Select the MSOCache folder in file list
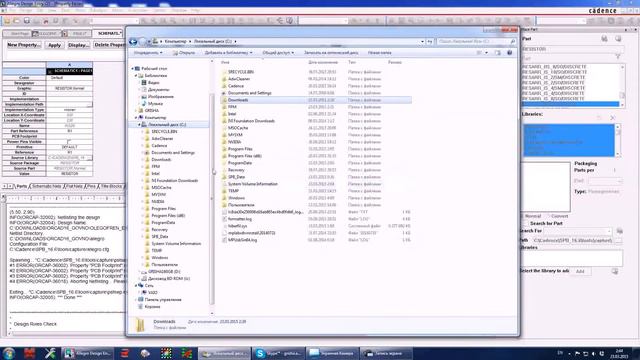This screenshot has width=640, height=360. pos(238,128)
